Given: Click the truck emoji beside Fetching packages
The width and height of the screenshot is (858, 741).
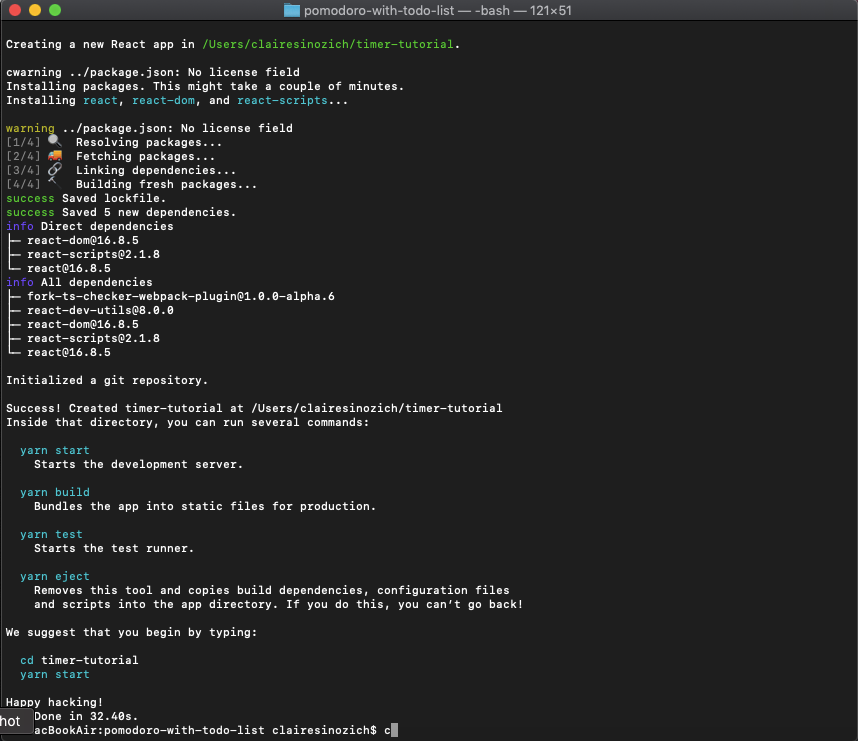Looking at the screenshot, I should pos(54,155).
